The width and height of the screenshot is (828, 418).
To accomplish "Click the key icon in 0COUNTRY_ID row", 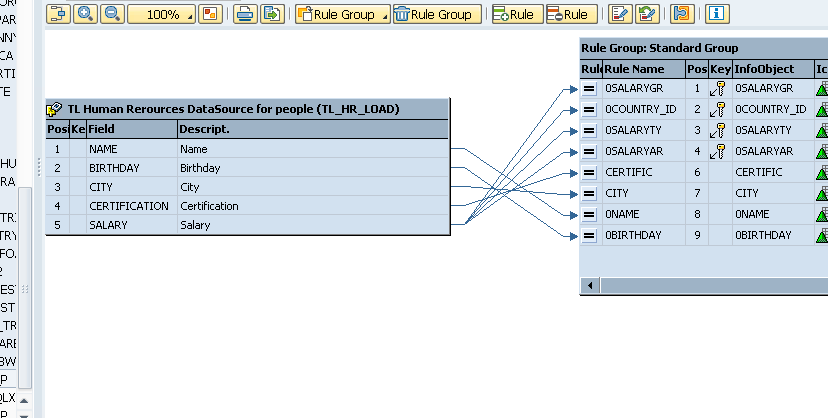I will (718, 110).
